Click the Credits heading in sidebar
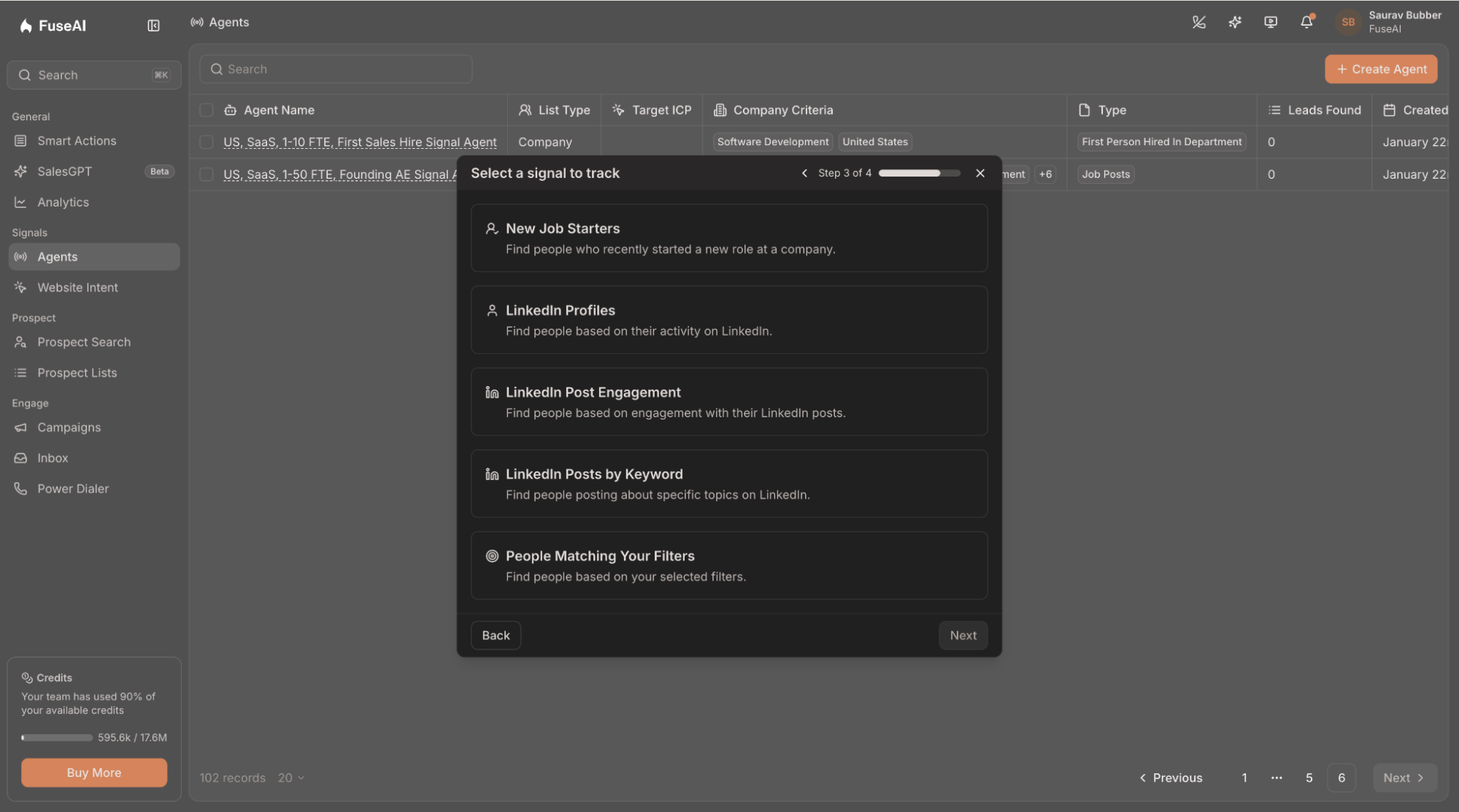The height and width of the screenshot is (812, 1459). 54,678
